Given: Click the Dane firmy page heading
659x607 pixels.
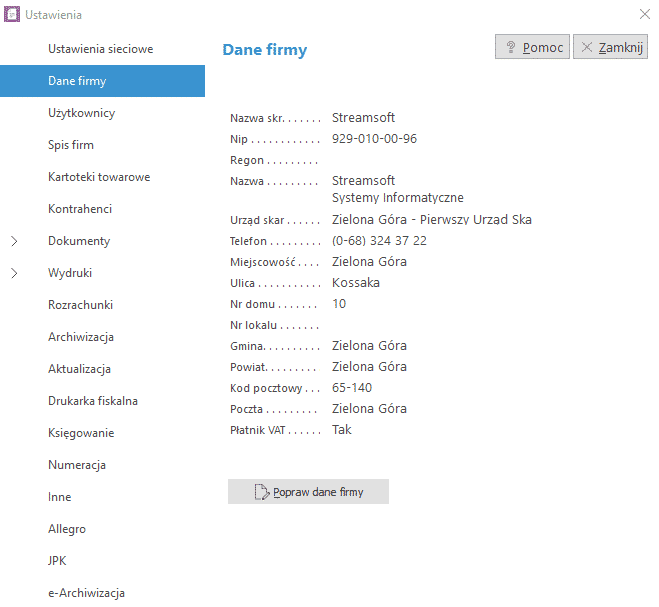Looking at the screenshot, I should coord(265,50).
